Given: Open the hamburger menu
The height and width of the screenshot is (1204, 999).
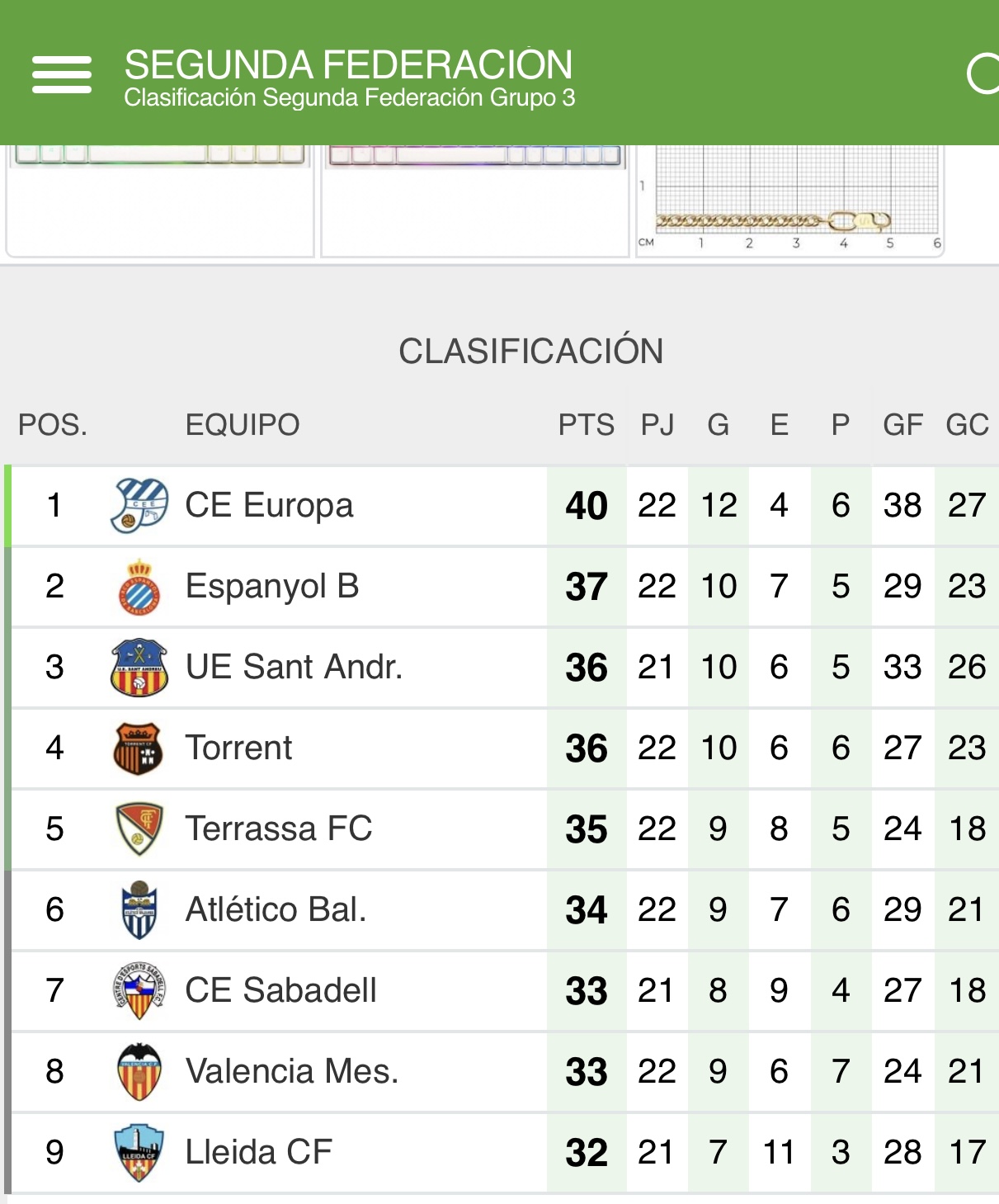Looking at the screenshot, I should (62, 75).
